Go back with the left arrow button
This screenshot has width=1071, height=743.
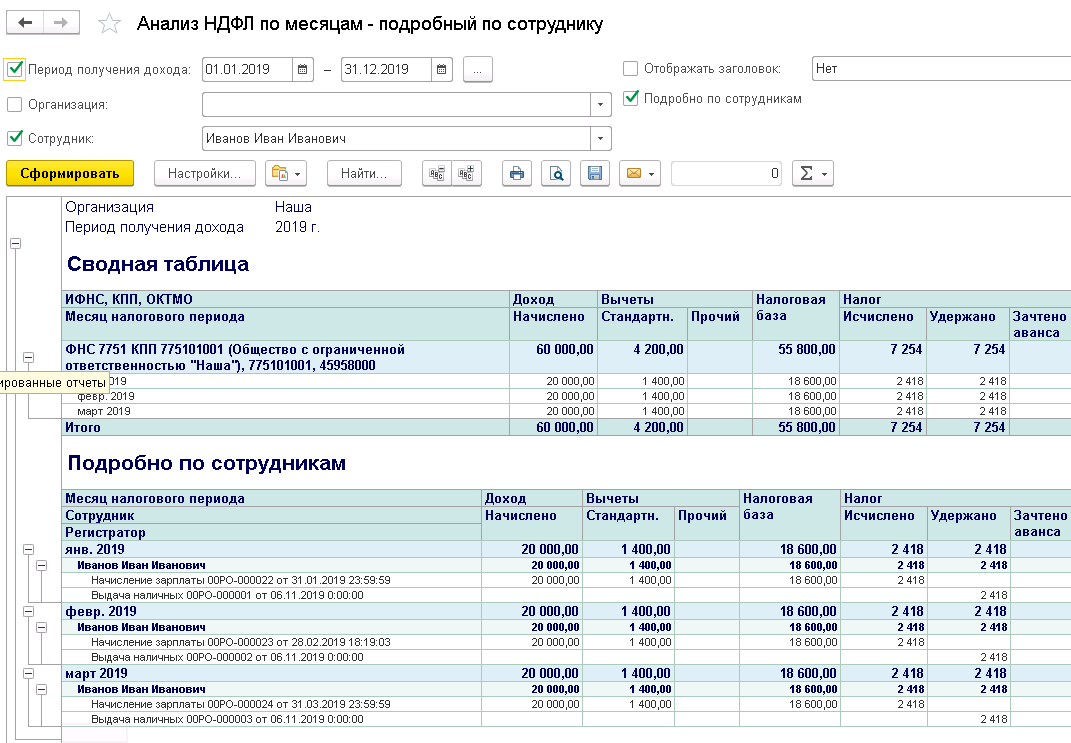coord(25,23)
